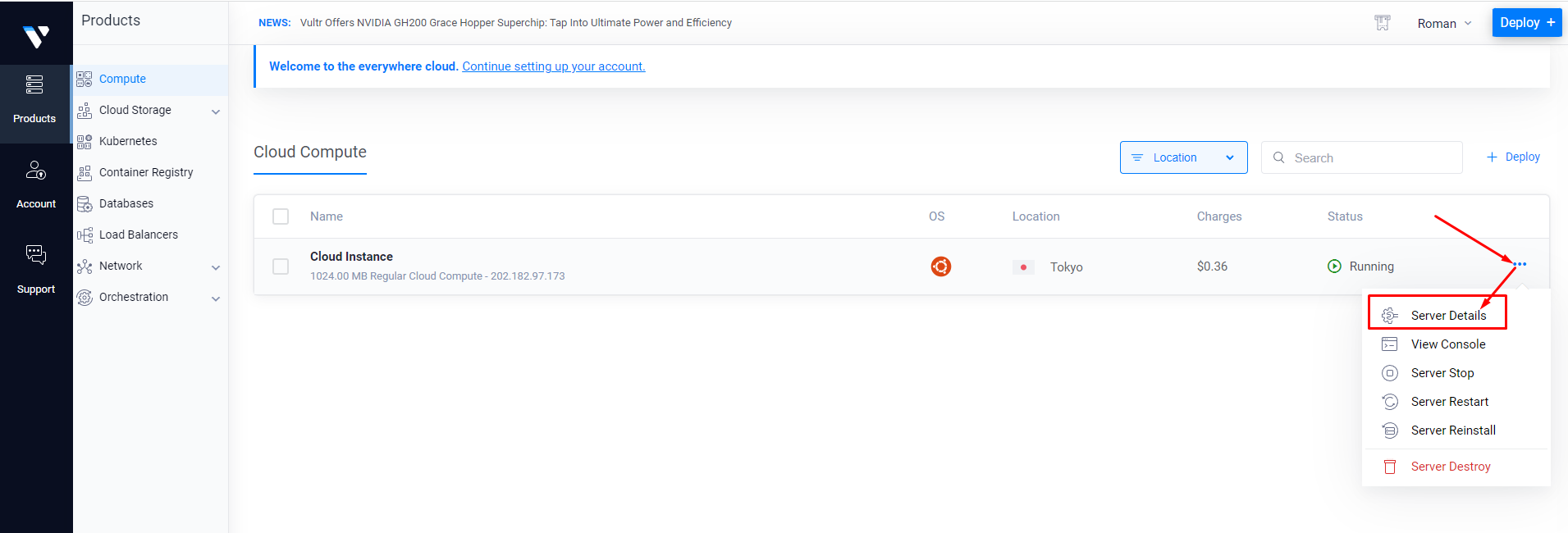Image resolution: width=1568 pixels, height=533 pixels.
Task: Focus the Search input field
Action: click(1362, 157)
